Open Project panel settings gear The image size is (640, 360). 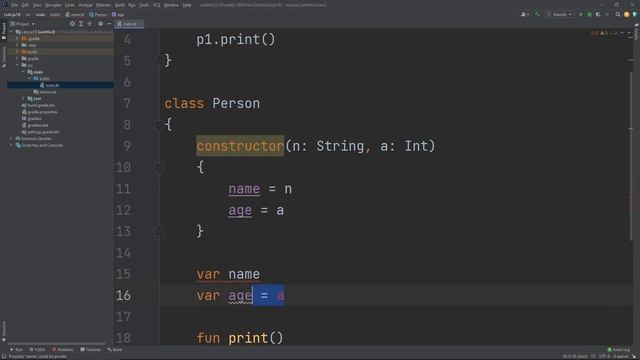click(x=100, y=24)
